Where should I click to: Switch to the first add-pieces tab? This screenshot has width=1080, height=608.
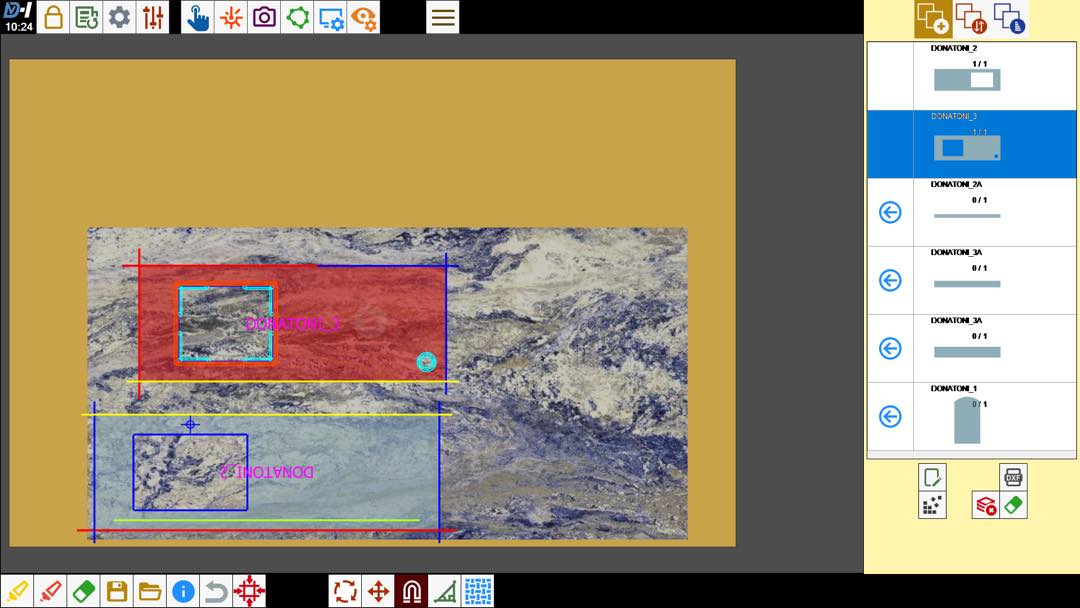coord(933,19)
